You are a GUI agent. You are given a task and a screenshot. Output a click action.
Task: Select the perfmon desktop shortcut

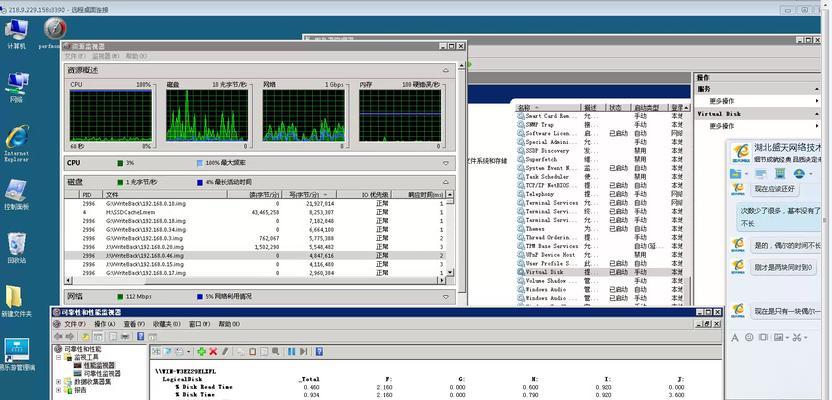[55, 33]
